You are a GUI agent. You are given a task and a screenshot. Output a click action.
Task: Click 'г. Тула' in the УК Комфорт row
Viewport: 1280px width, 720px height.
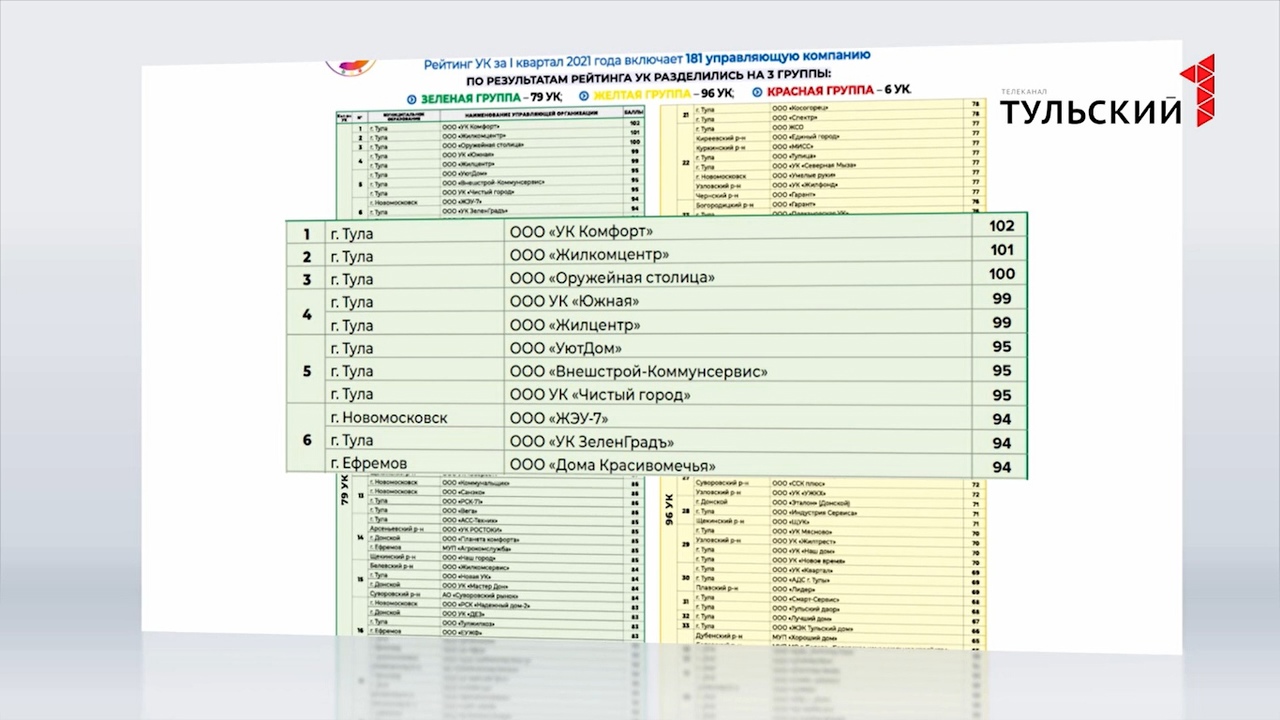pos(351,233)
